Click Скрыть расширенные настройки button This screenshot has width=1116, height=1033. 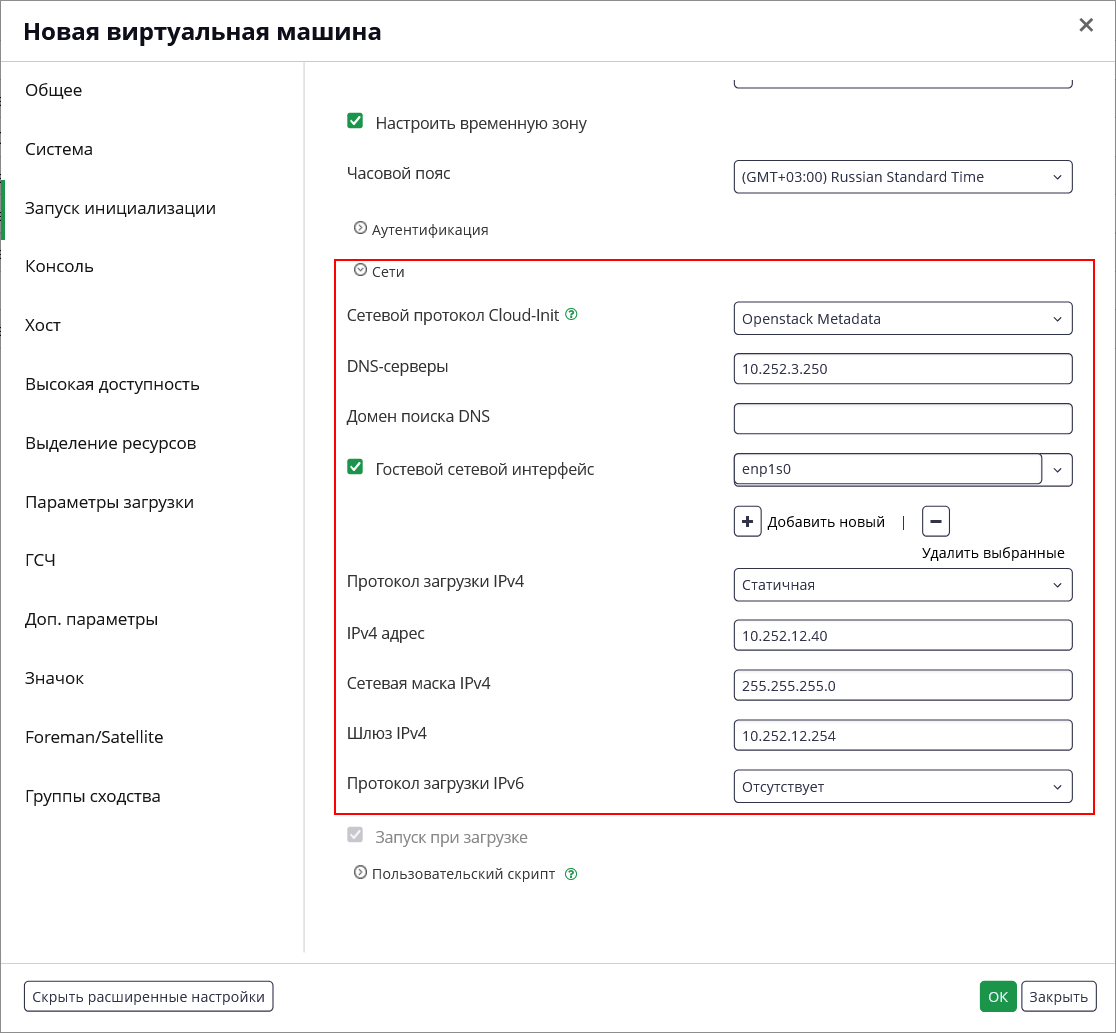tap(149, 997)
